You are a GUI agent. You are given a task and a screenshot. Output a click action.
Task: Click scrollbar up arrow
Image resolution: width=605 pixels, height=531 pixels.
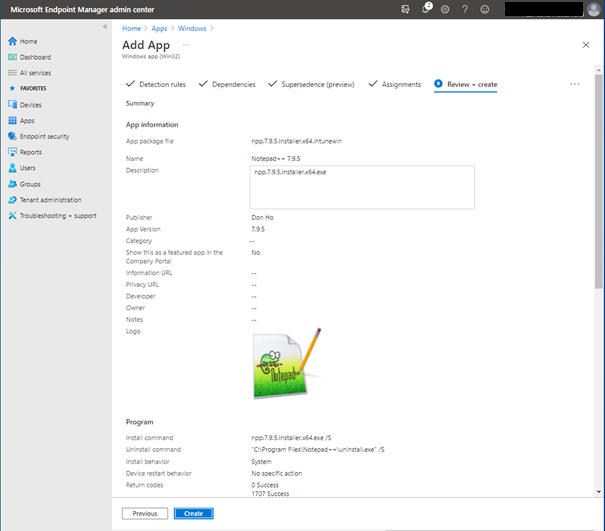click(598, 70)
